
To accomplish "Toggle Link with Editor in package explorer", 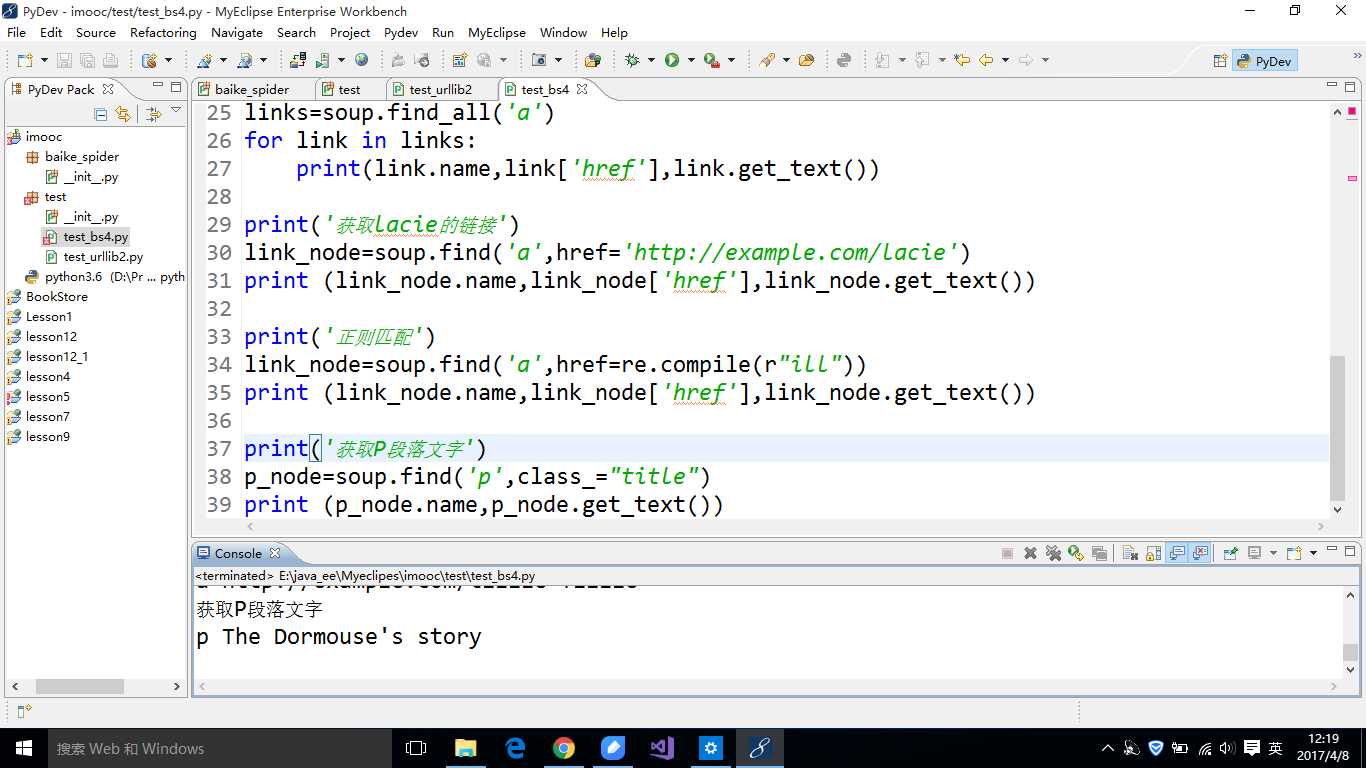I will point(122,114).
